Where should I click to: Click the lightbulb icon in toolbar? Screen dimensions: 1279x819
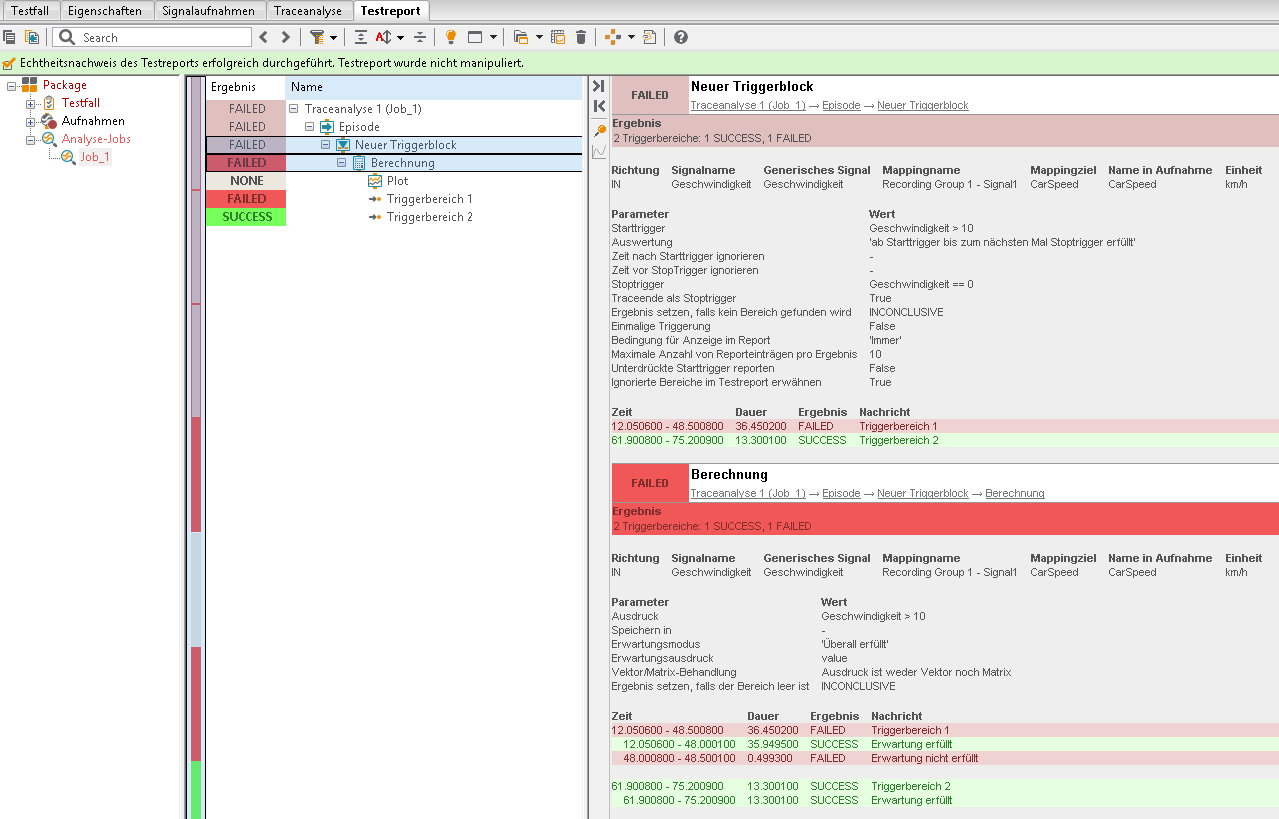(451, 37)
